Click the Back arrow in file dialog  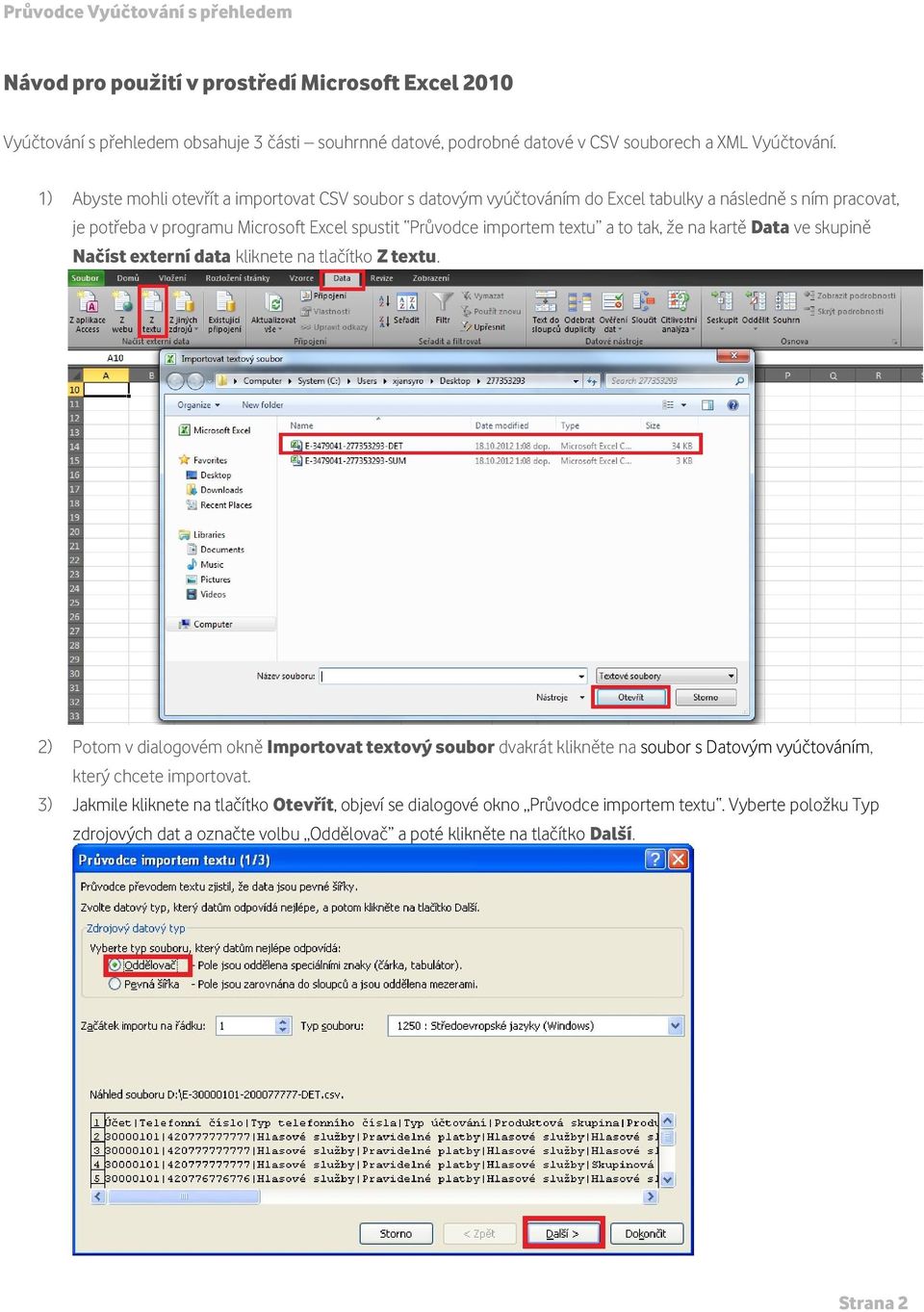tap(177, 381)
